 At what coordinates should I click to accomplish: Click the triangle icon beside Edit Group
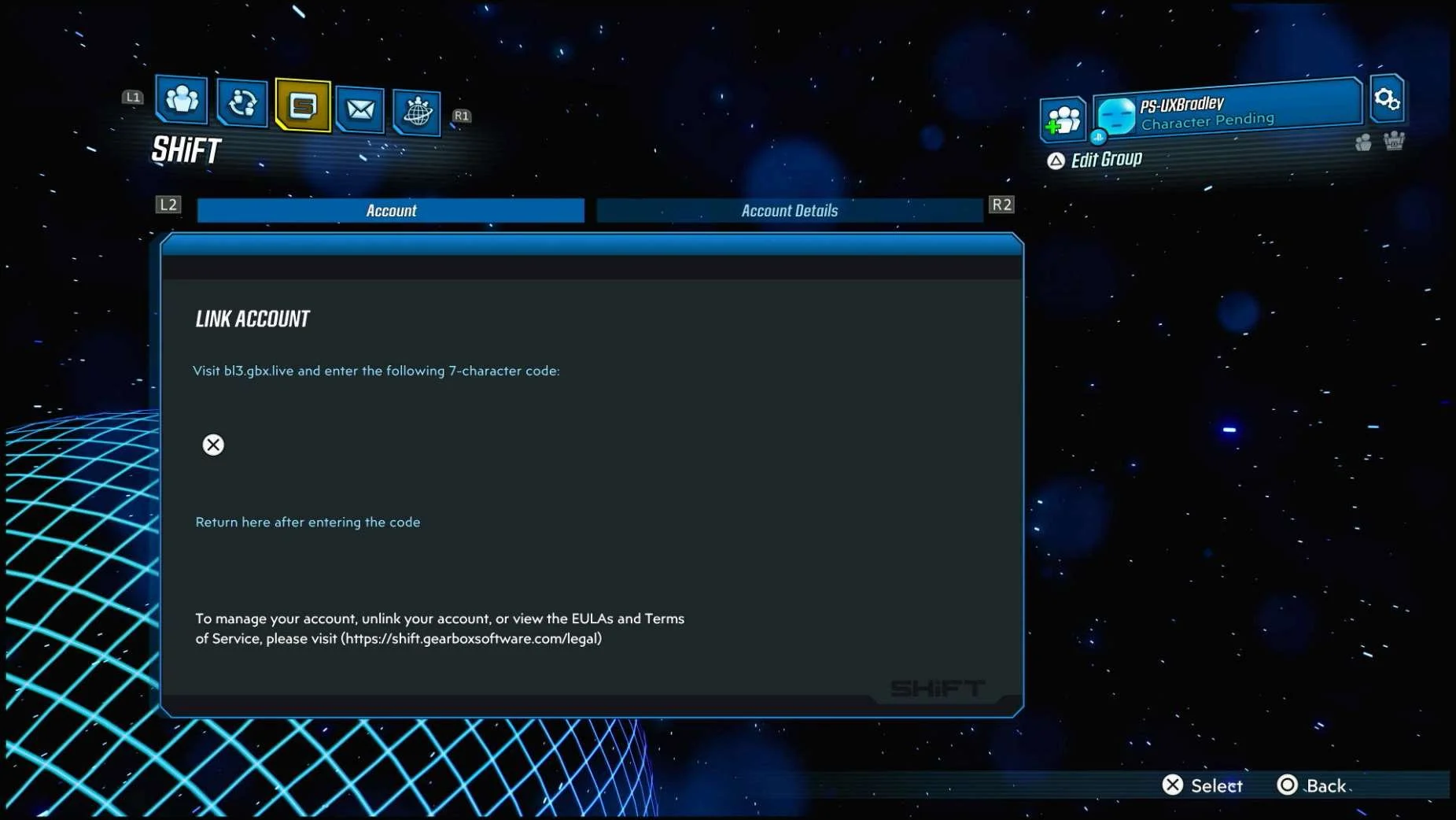1056,161
